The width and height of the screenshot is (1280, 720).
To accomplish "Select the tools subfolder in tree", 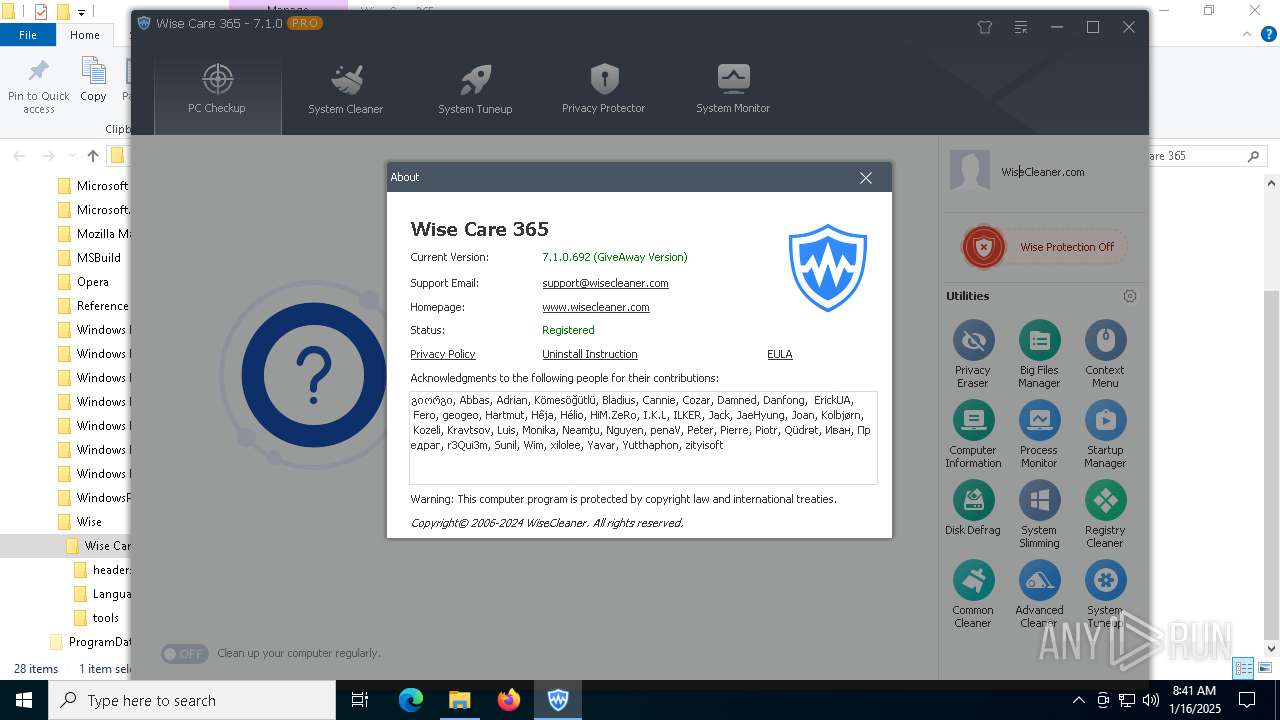I will (105, 618).
